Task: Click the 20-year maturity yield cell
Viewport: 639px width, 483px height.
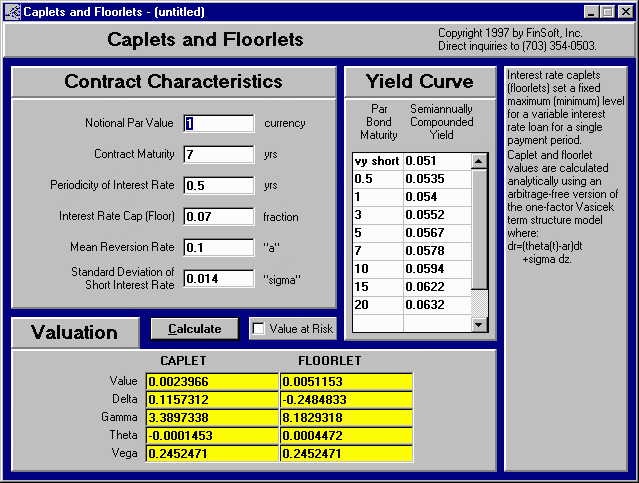Action: pyautogui.click(x=435, y=305)
